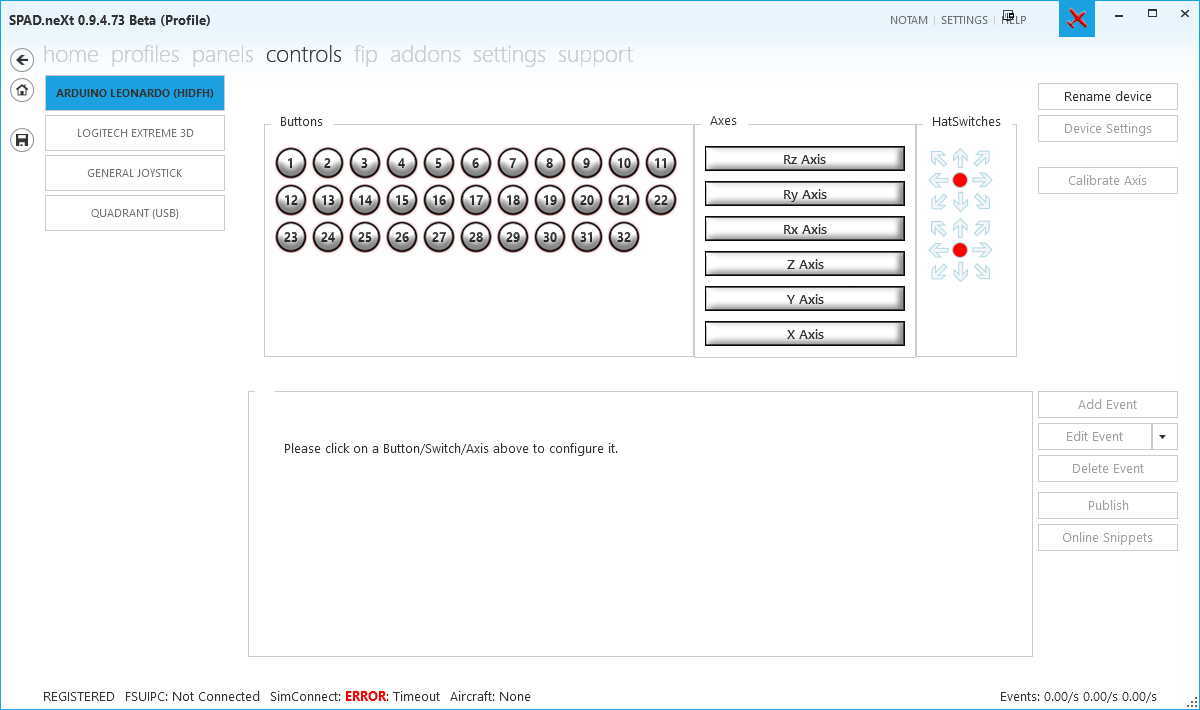
Task: Open SETTINGS in the title bar
Action: pos(964,20)
